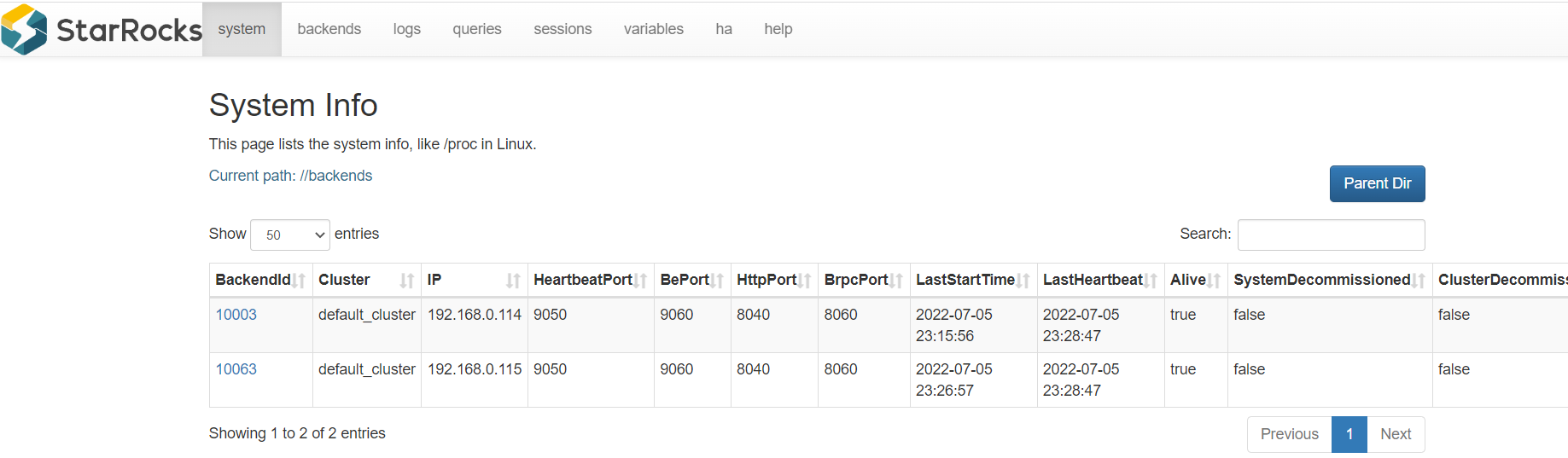1568x458 pixels.
Task: Open backend 10003 link
Action: click(236, 315)
